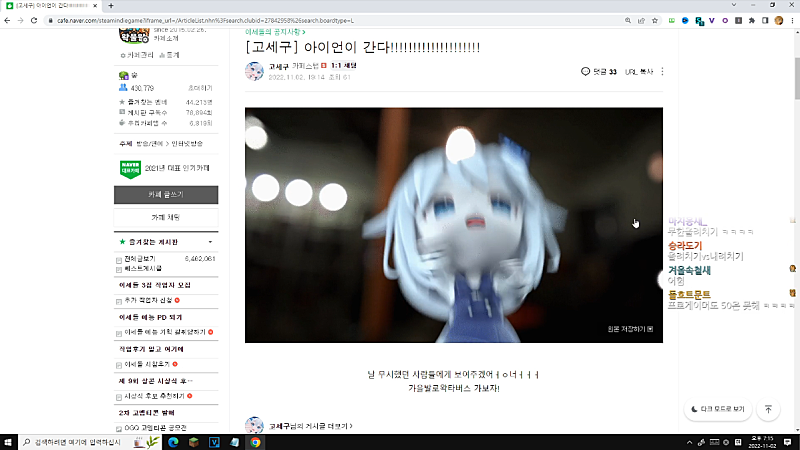Click the share page icon in address bar
The height and width of the screenshot is (450, 800).
(x=641, y=20)
